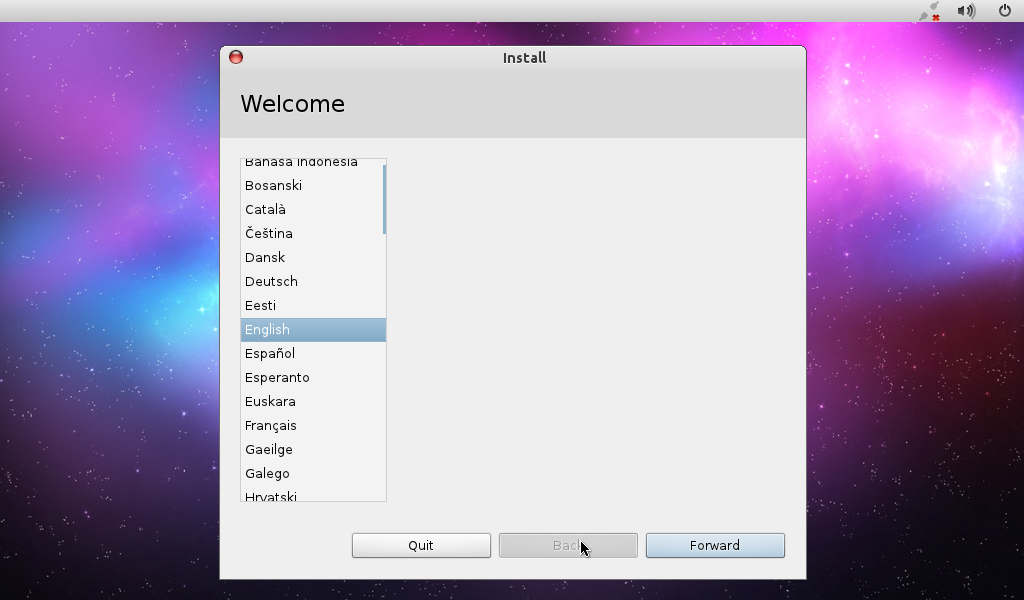Select Galego from the list
Screen dimensions: 1024x600
267,474
